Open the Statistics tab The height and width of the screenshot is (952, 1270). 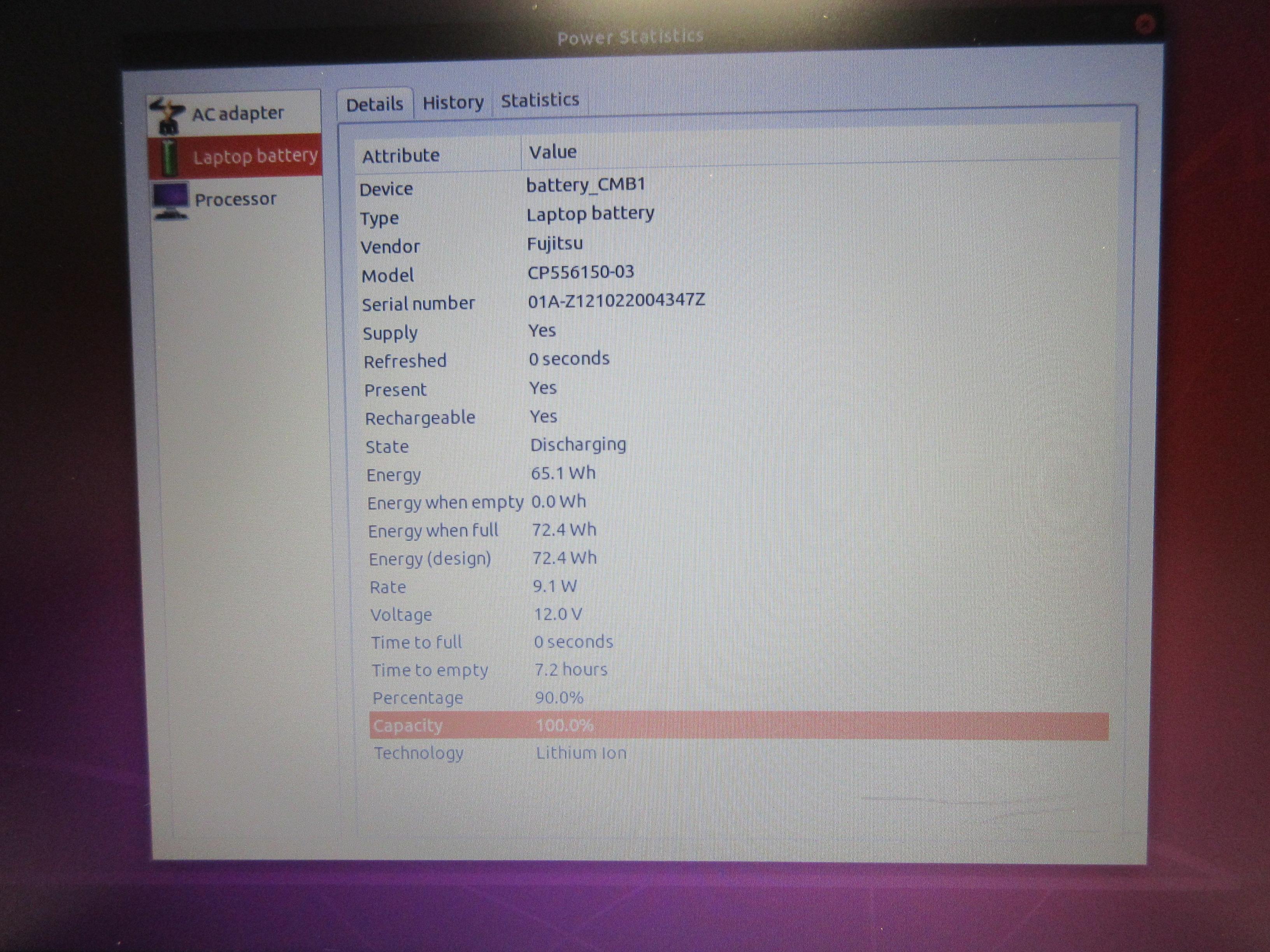(x=540, y=100)
